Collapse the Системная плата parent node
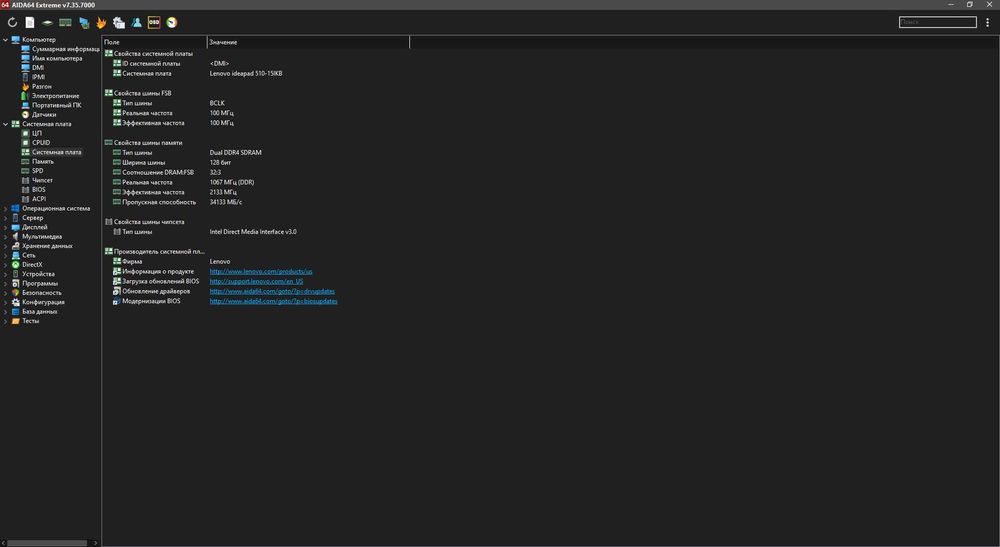 tap(6, 124)
